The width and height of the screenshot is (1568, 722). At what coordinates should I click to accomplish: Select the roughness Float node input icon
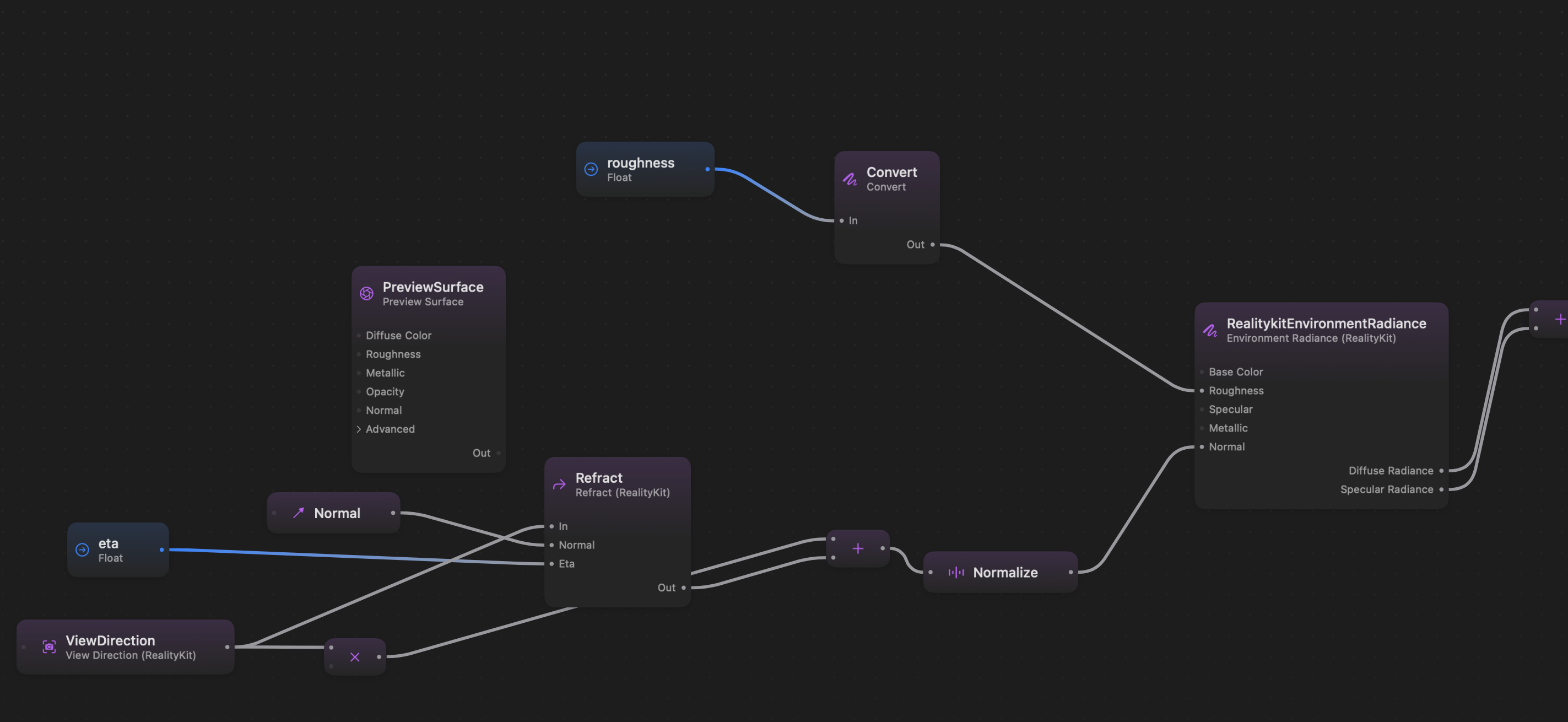(x=591, y=169)
